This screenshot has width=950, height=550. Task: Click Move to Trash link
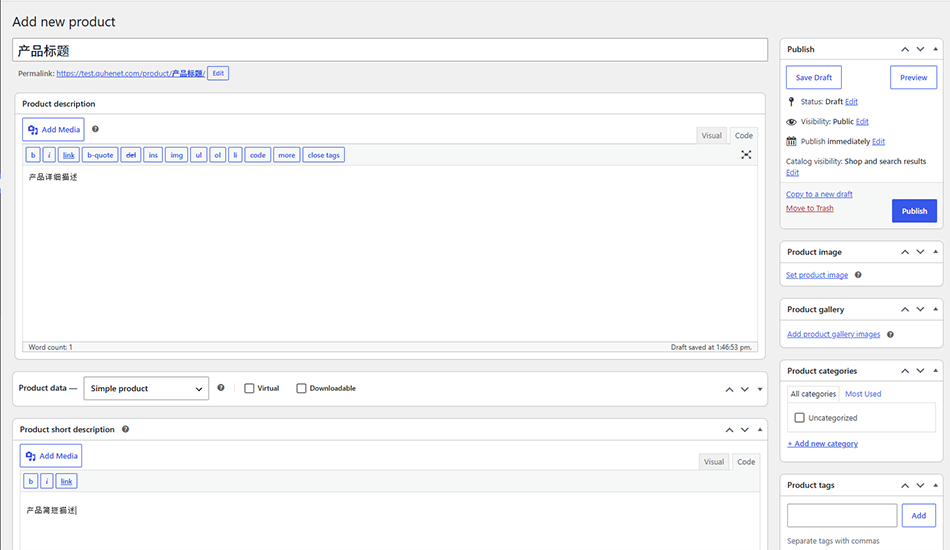809,208
